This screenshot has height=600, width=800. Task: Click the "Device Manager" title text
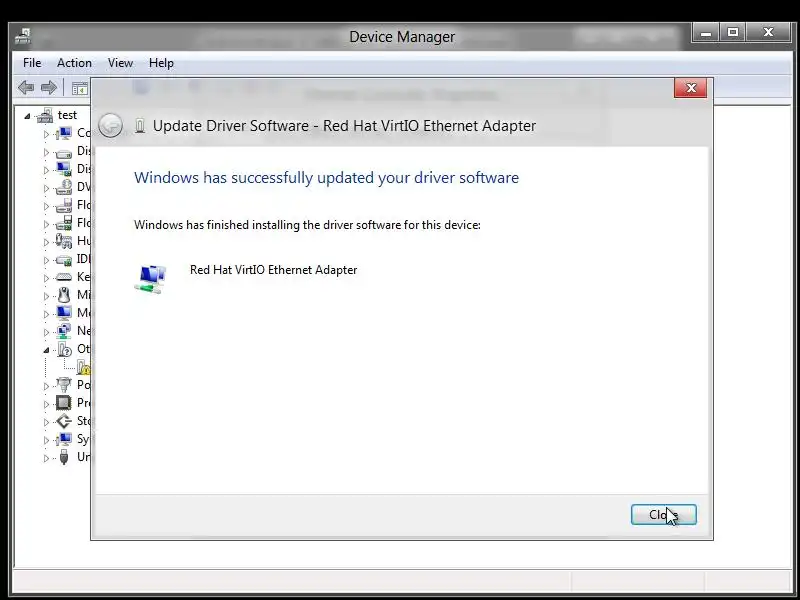402,37
